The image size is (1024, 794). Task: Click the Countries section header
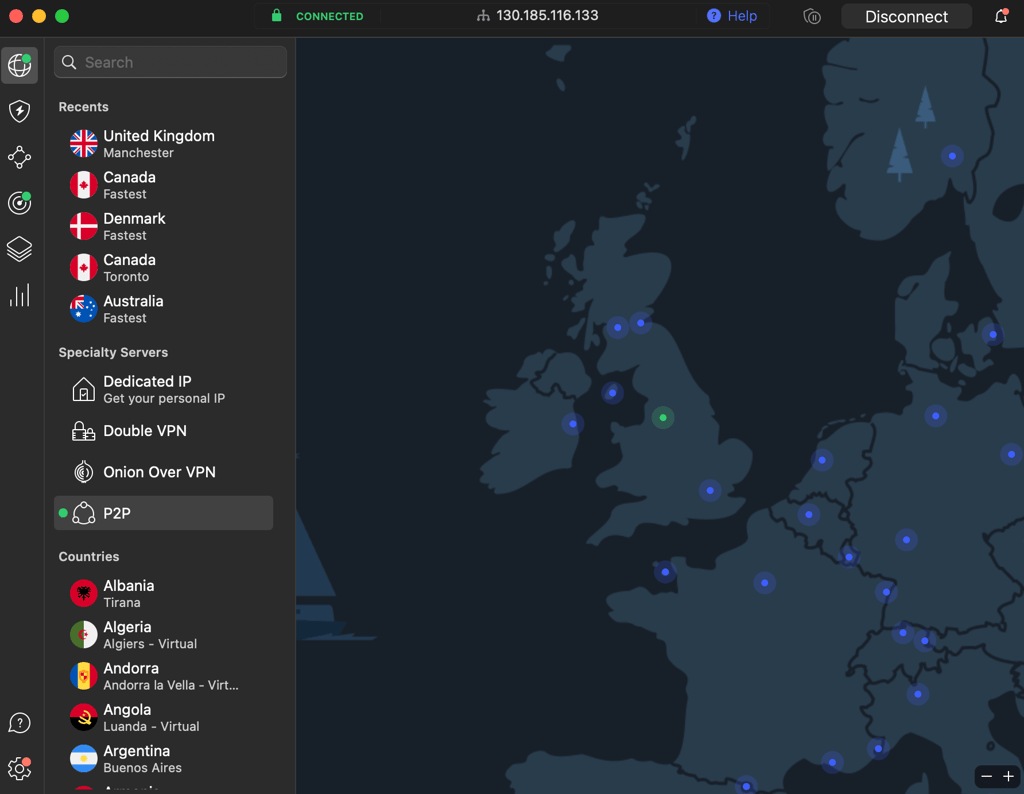[x=89, y=557]
